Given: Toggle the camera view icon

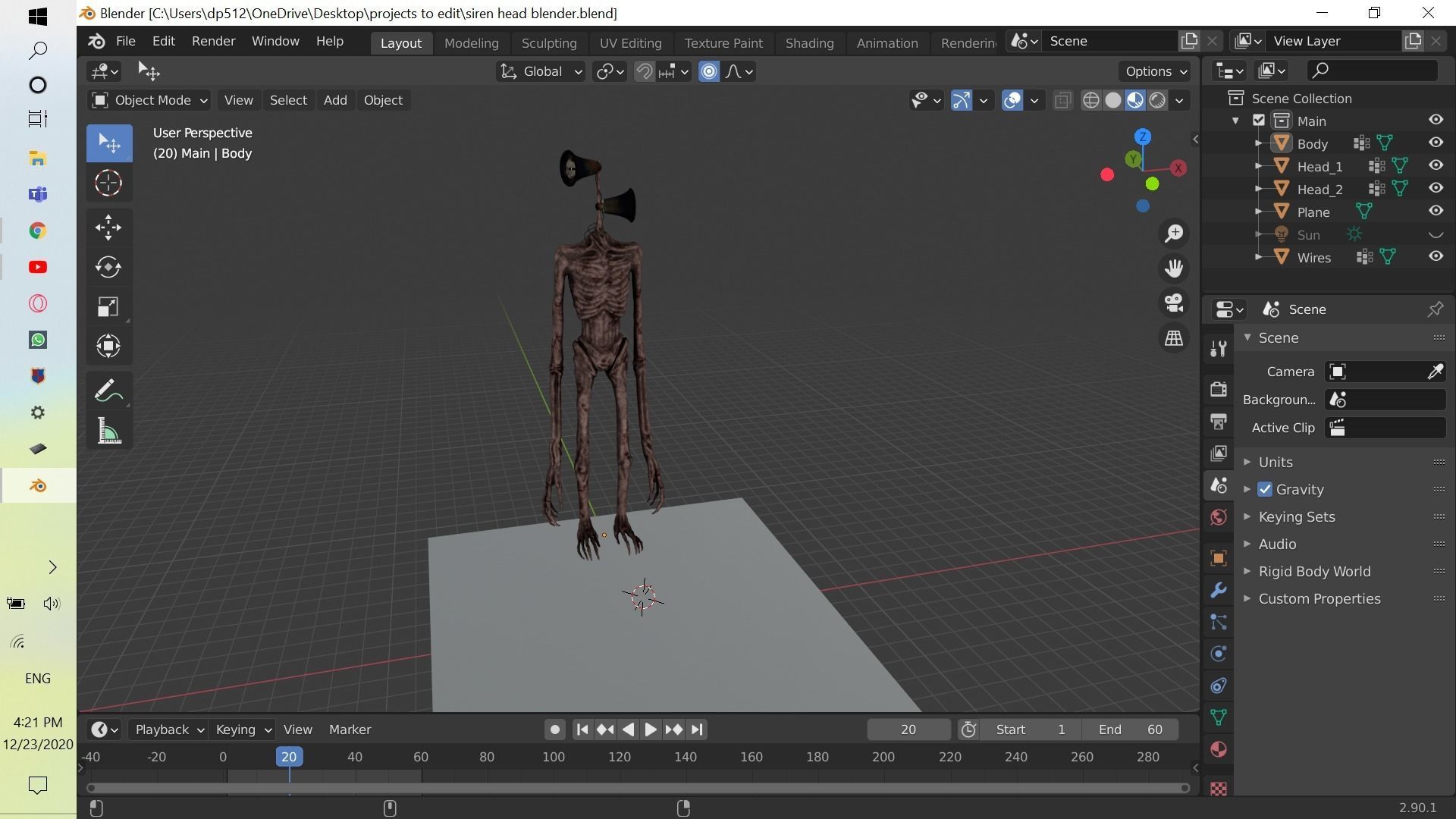Looking at the screenshot, I should pyautogui.click(x=1174, y=303).
